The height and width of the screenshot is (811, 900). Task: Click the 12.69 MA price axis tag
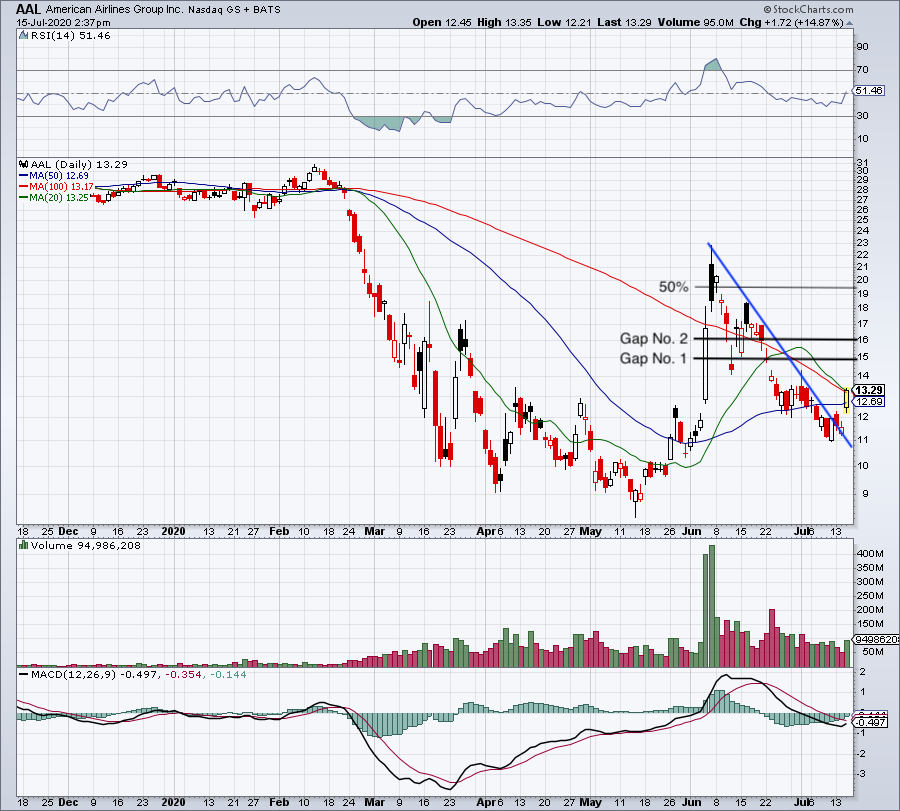tap(870, 402)
